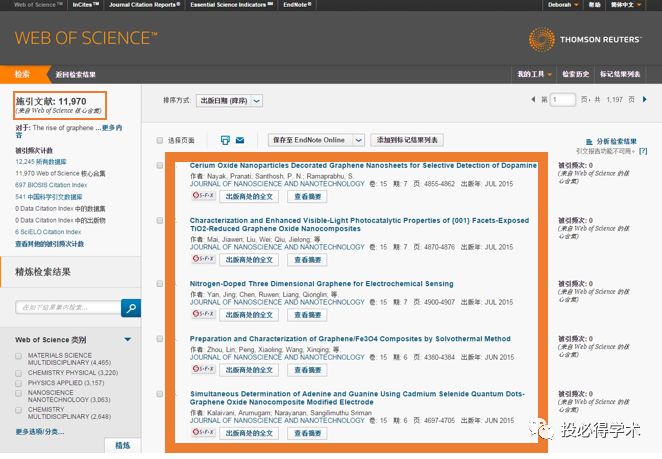Click Add to Marked List button
Image resolution: width=662 pixels, height=459 pixels.
[x=407, y=140]
